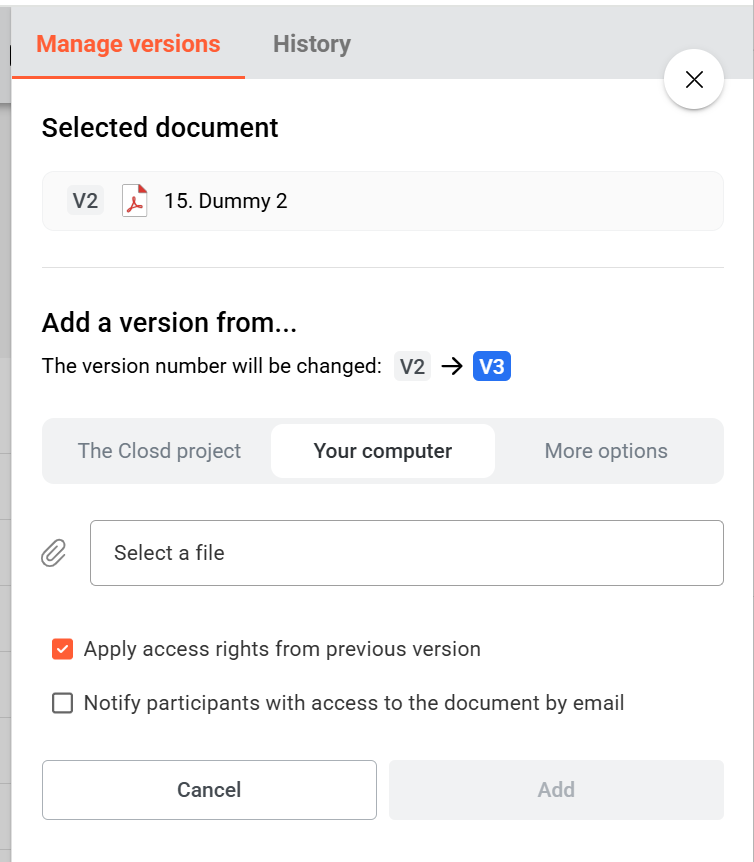Click the 'Notify participants with access' label text
This screenshot has width=754, height=862.
354,704
